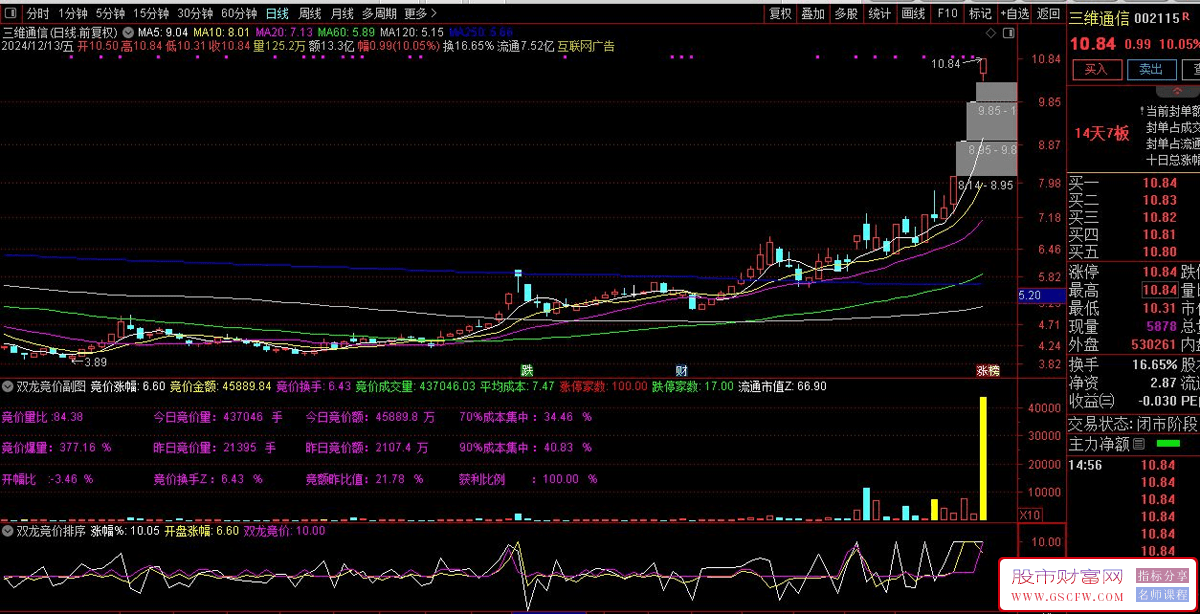Click the R badge beside 002115
Image resolution: width=1200 pixels, height=614 pixels.
pyautogui.click(x=1186, y=18)
